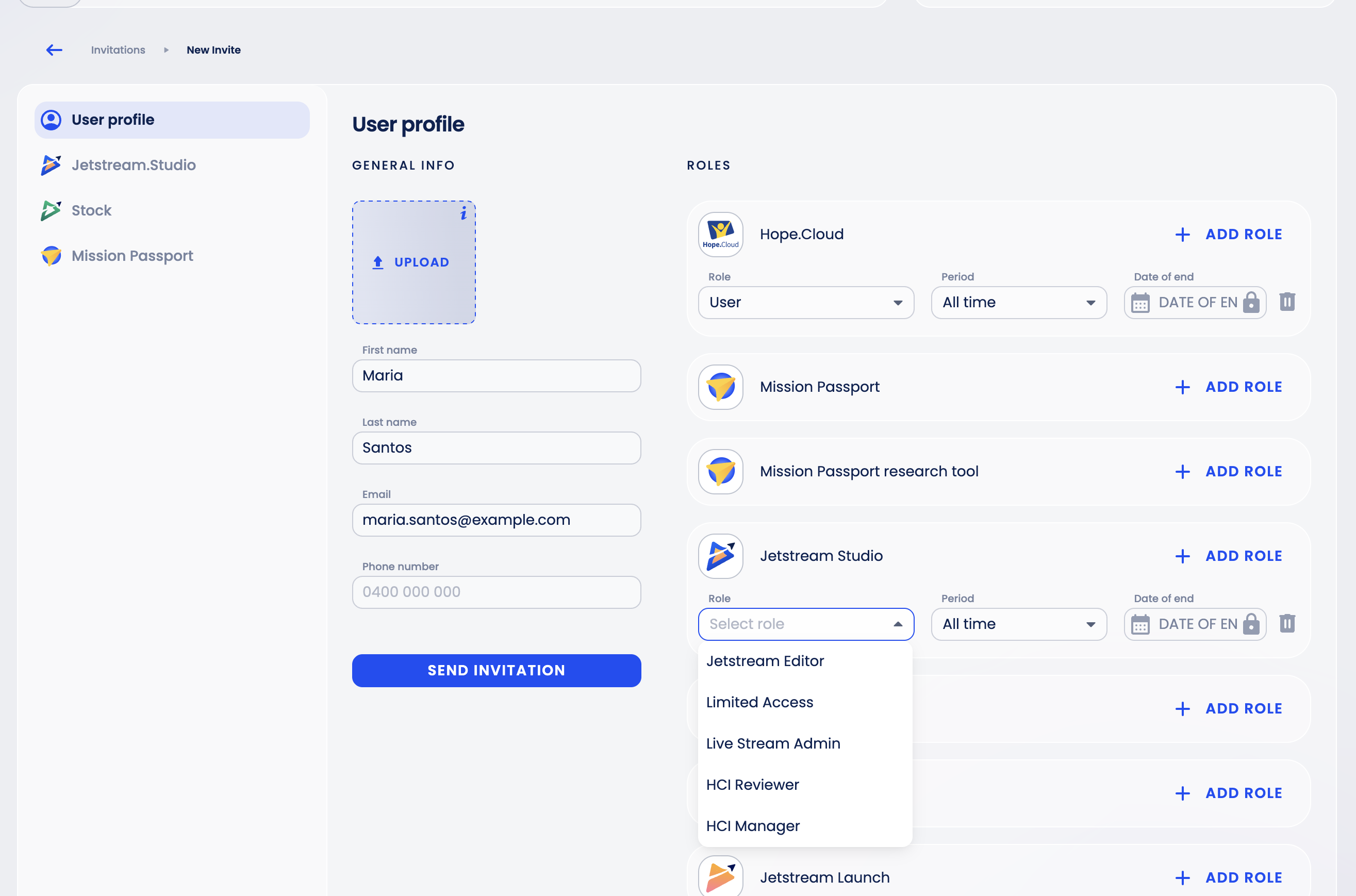Screen dimensions: 1356x896
Task: Click the Mission Passport role card logo
Action: [x=721, y=387]
